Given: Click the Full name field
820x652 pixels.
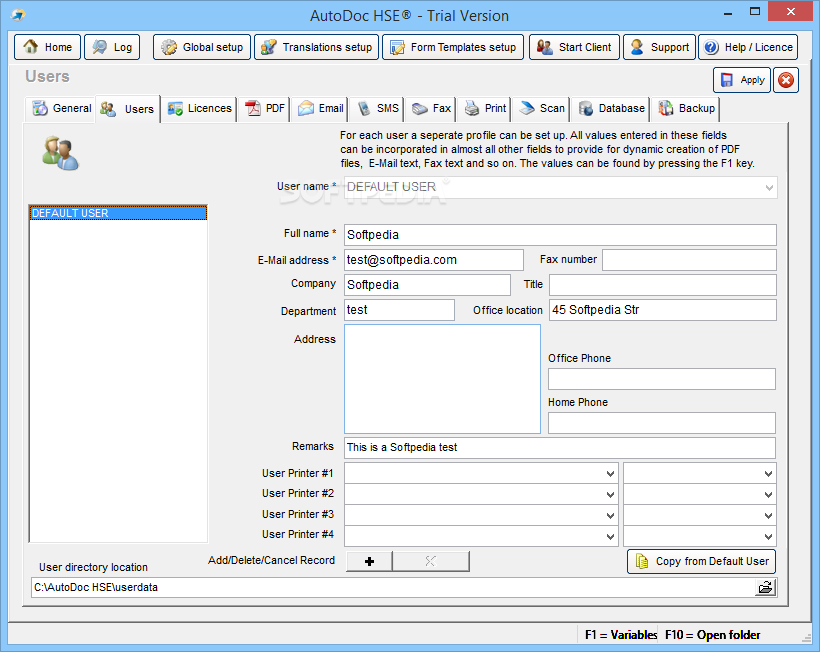Looking at the screenshot, I should (560, 235).
